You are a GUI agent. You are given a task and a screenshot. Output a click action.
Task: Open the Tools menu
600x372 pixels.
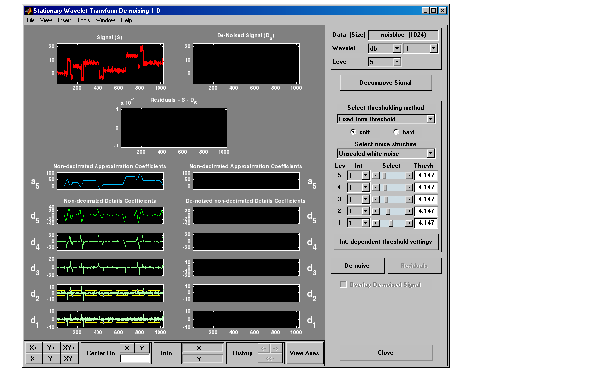click(x=83, y=20)
